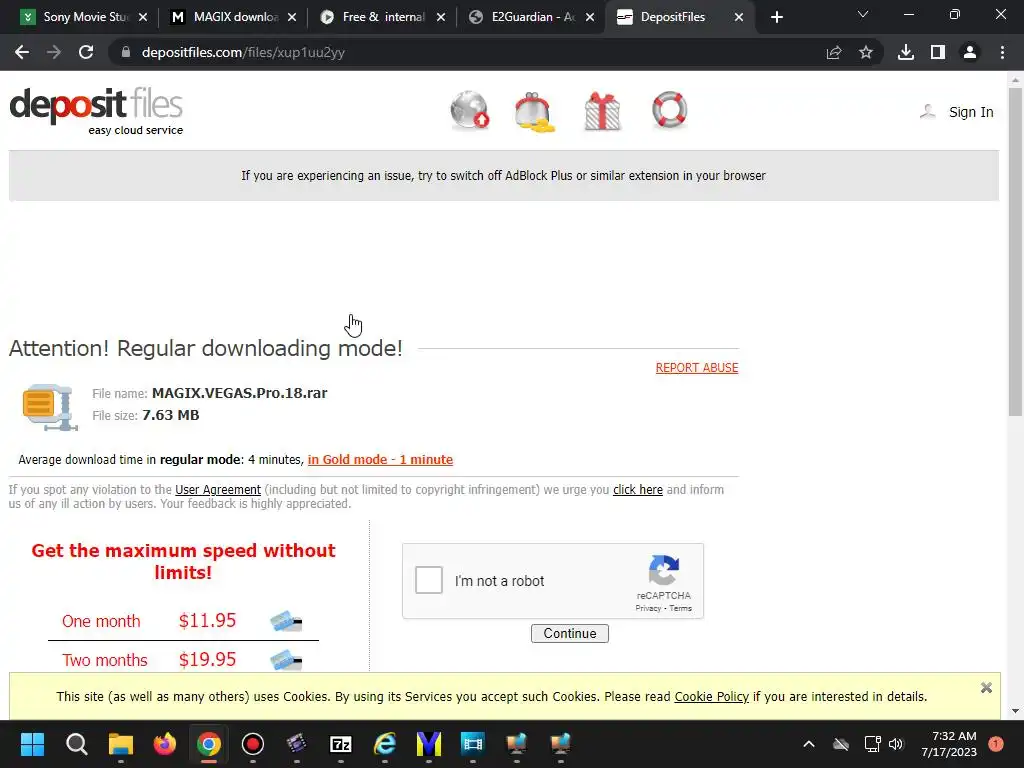
Task: Open a new browser tab
Action: (x=776, y=17)
